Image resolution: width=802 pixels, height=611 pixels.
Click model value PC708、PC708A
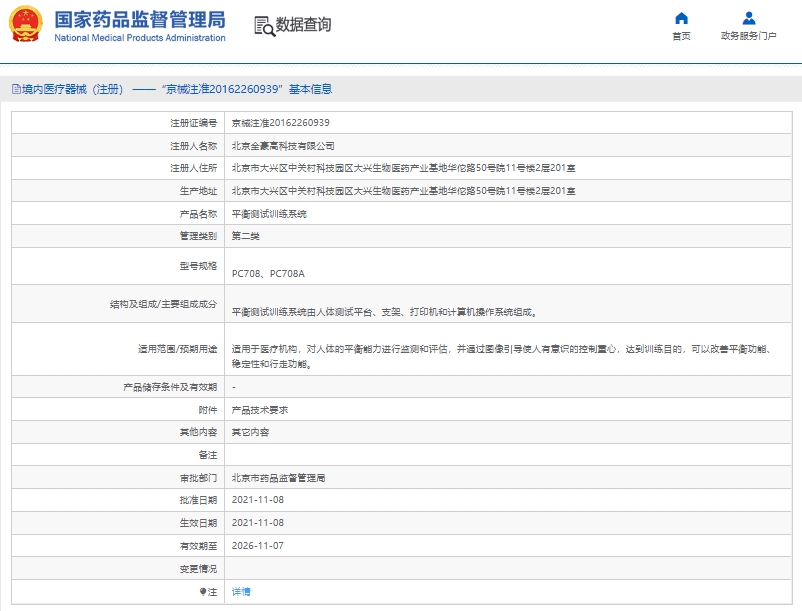click(x=268, y=274)
